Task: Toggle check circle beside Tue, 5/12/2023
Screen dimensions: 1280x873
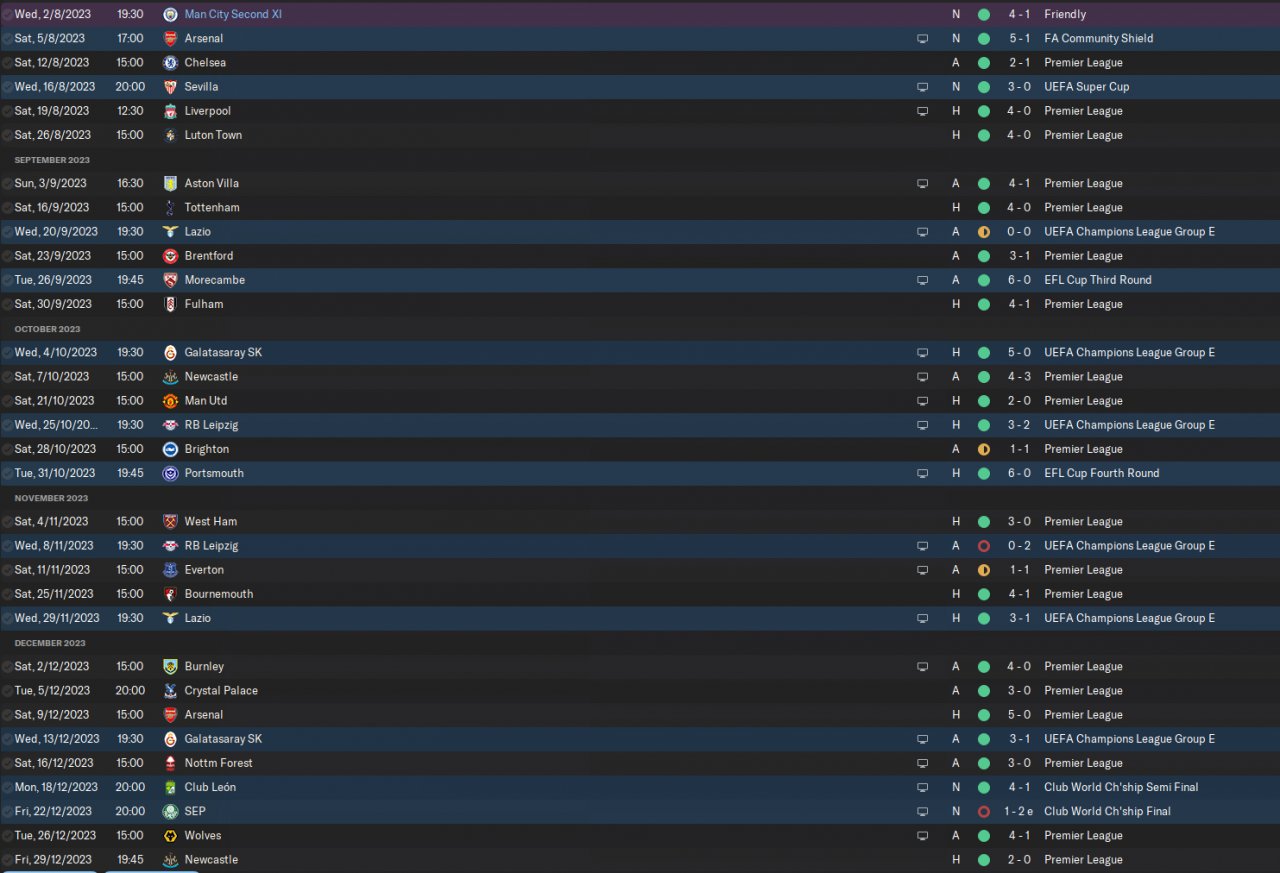Action: click(7, 691)
